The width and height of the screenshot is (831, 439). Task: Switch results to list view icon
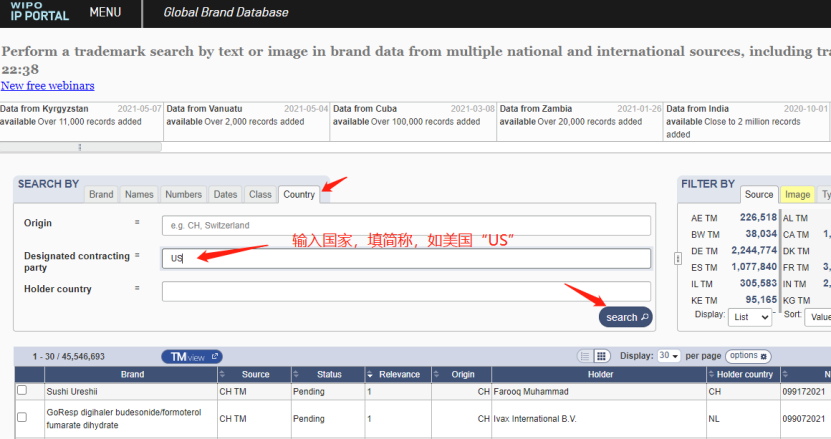[586, 356]
